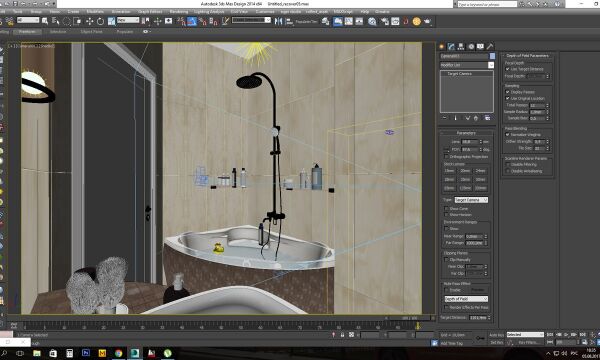This screenshot has width=600, height=360.
Task: Collapse Depth of Field Parameters rollout
Action: point(527,56)
